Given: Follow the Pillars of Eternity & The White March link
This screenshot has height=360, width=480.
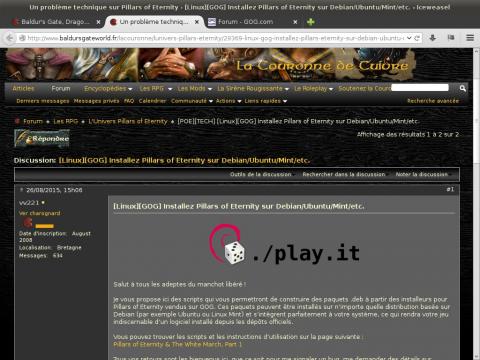Looking at the screenshot, I should pos(177,344).
